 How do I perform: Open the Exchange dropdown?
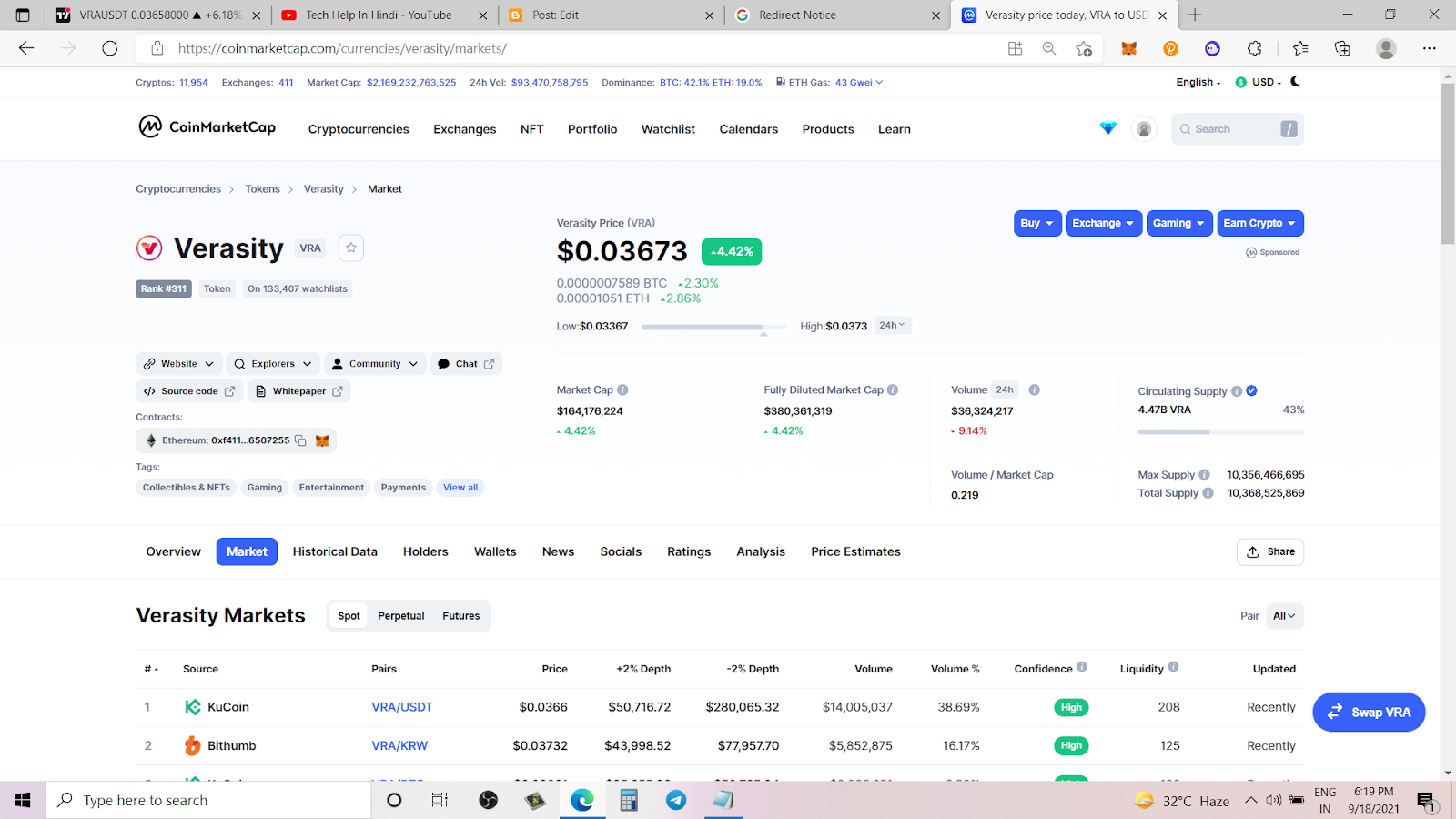coord(1104,223)
